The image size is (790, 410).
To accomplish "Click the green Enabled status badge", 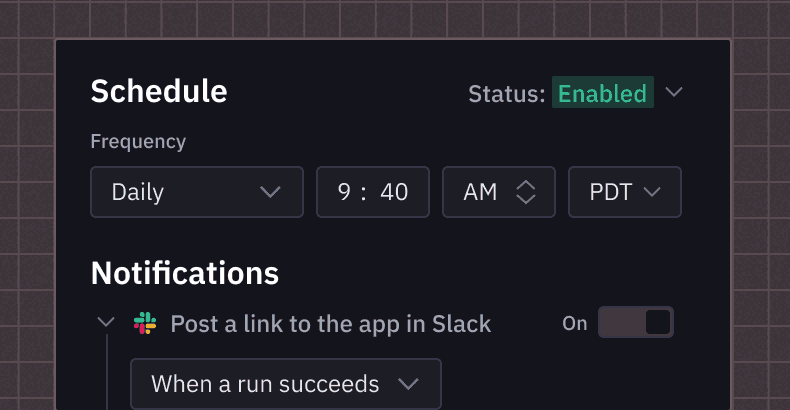I will (x=602, y=93).
